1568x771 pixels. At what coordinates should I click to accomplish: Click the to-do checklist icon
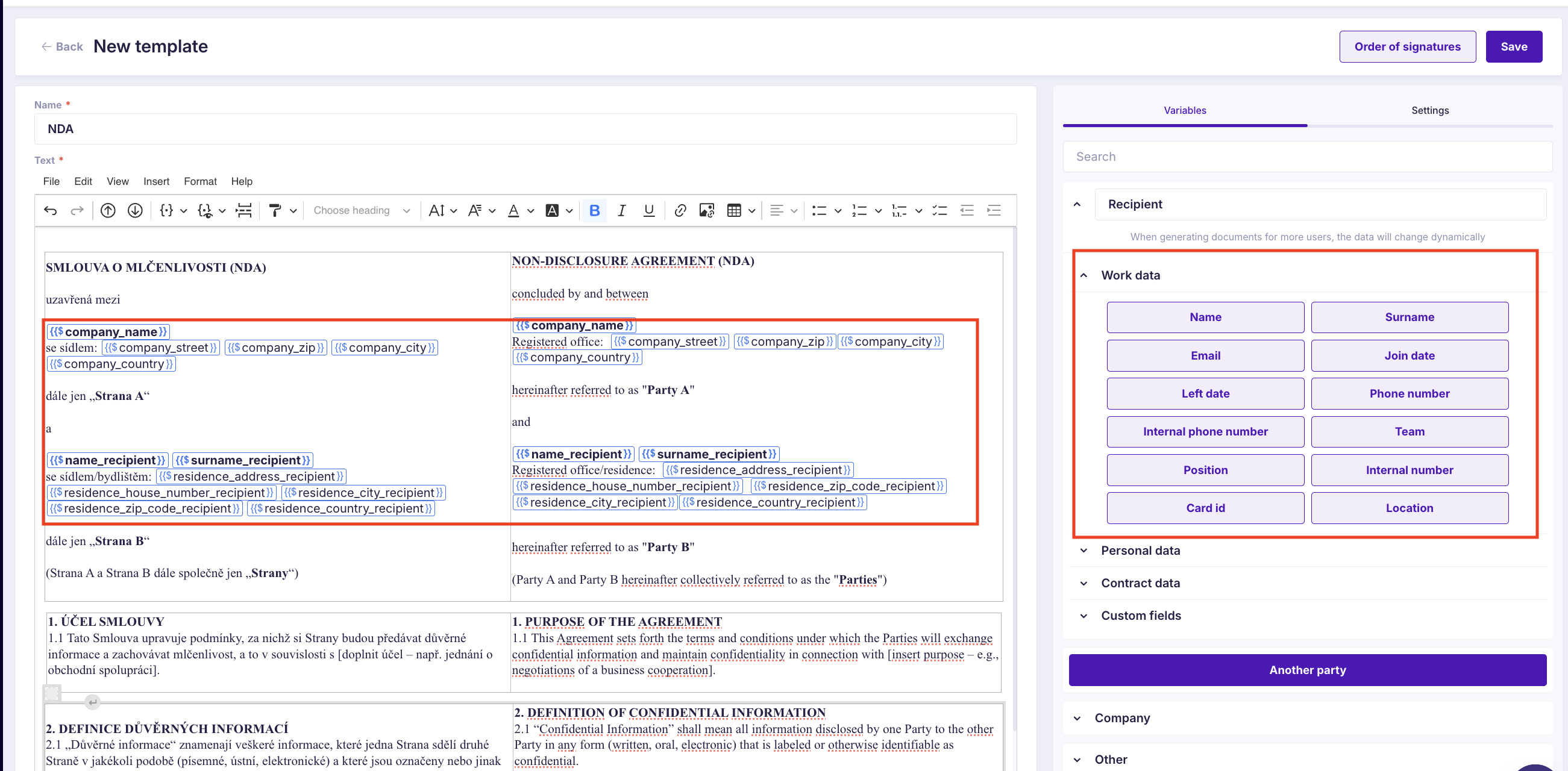pos(940,211)
